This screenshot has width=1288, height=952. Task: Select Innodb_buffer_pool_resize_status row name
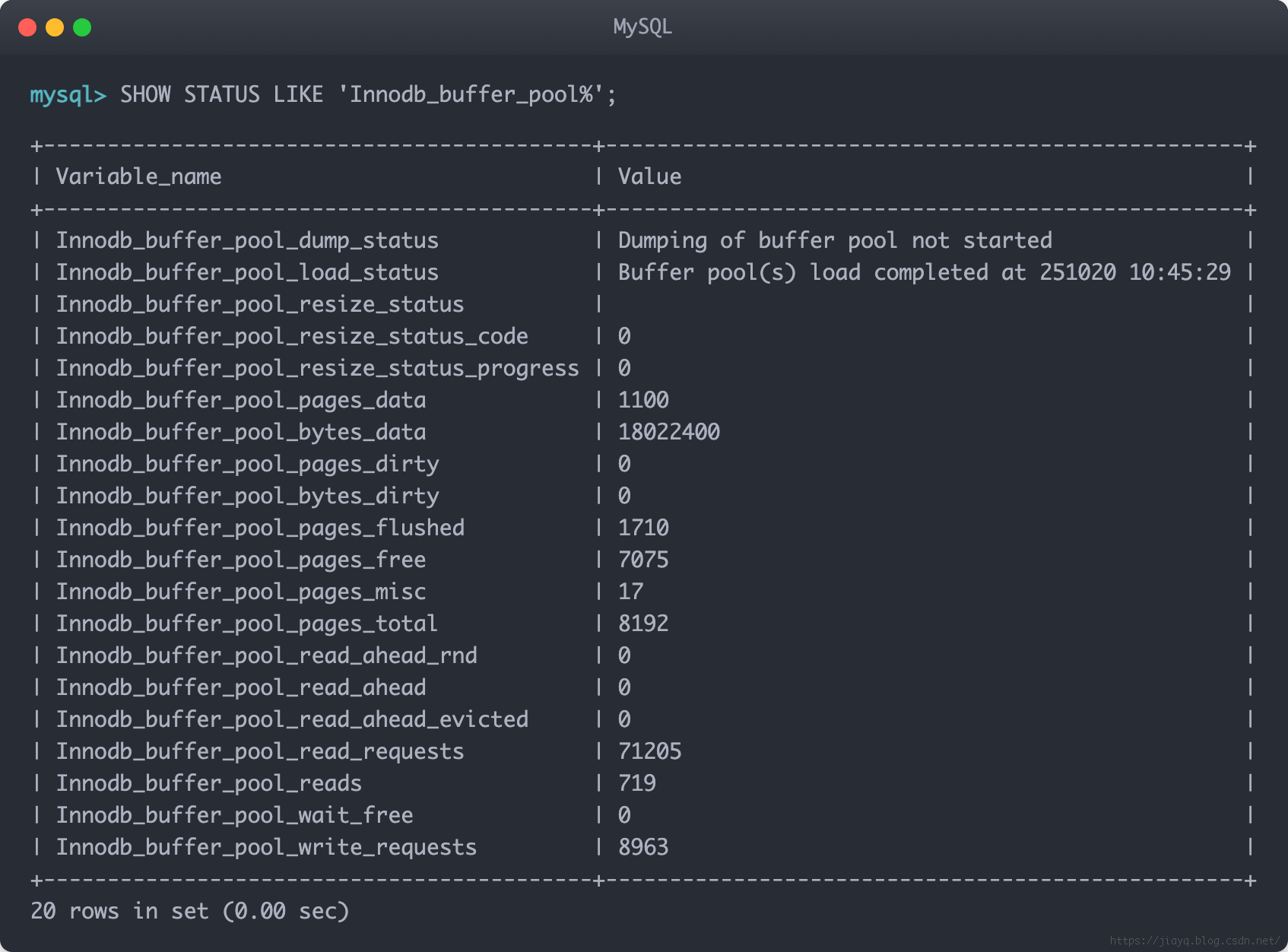pyautogui.click(x=260, y=305)
